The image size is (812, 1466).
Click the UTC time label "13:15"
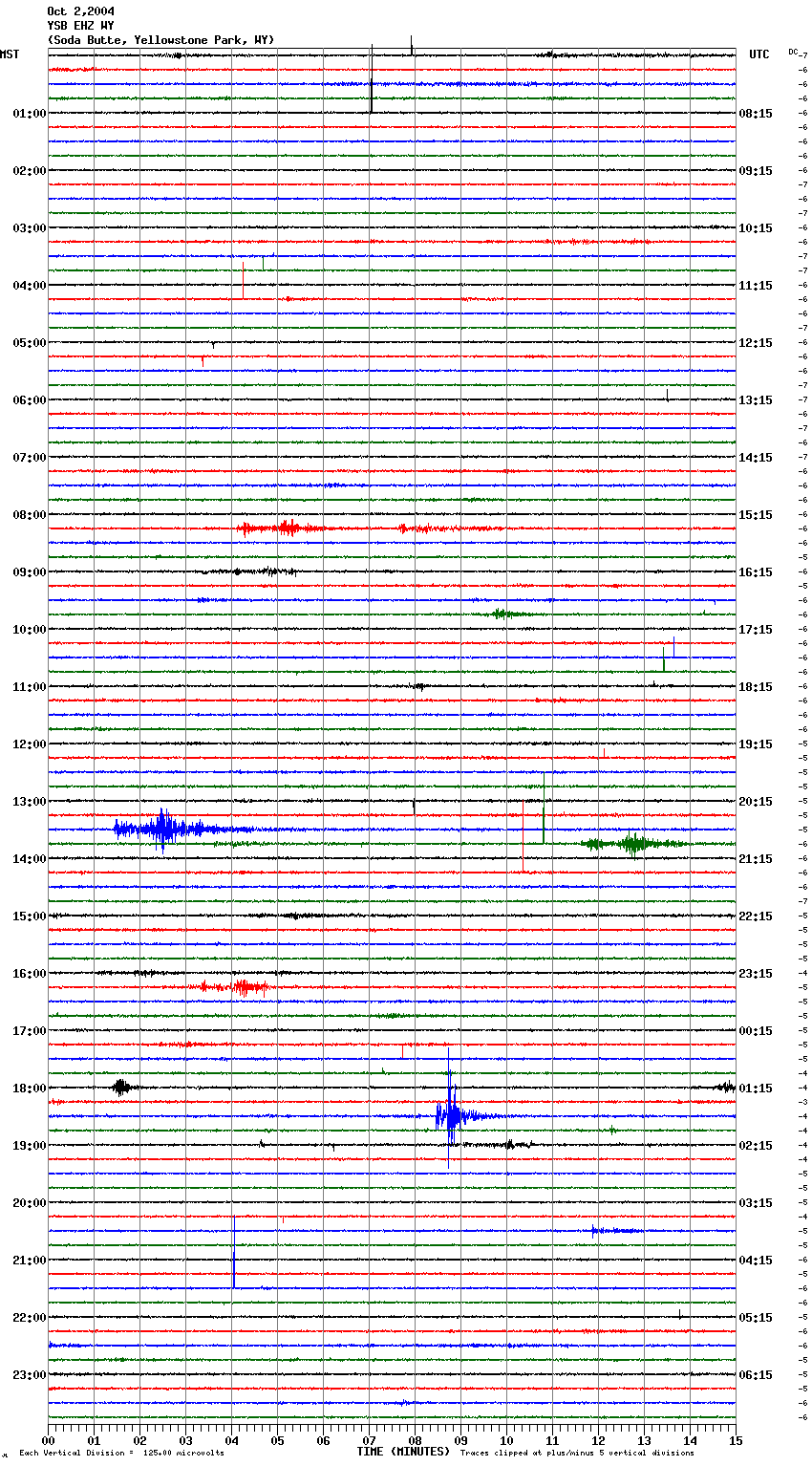[756, 400]
